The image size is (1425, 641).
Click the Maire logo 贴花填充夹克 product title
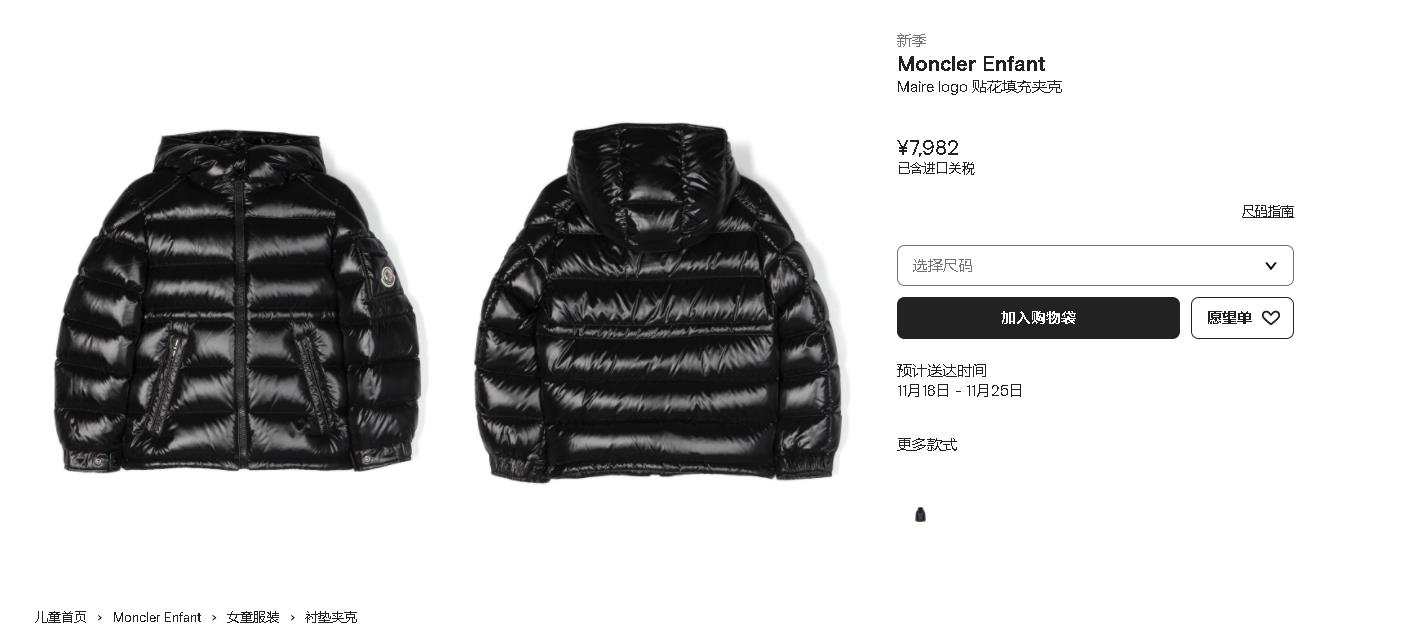coord(979,87)
